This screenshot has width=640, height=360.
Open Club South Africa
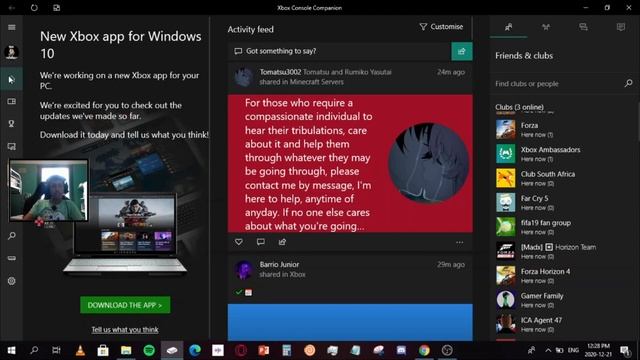563,178
